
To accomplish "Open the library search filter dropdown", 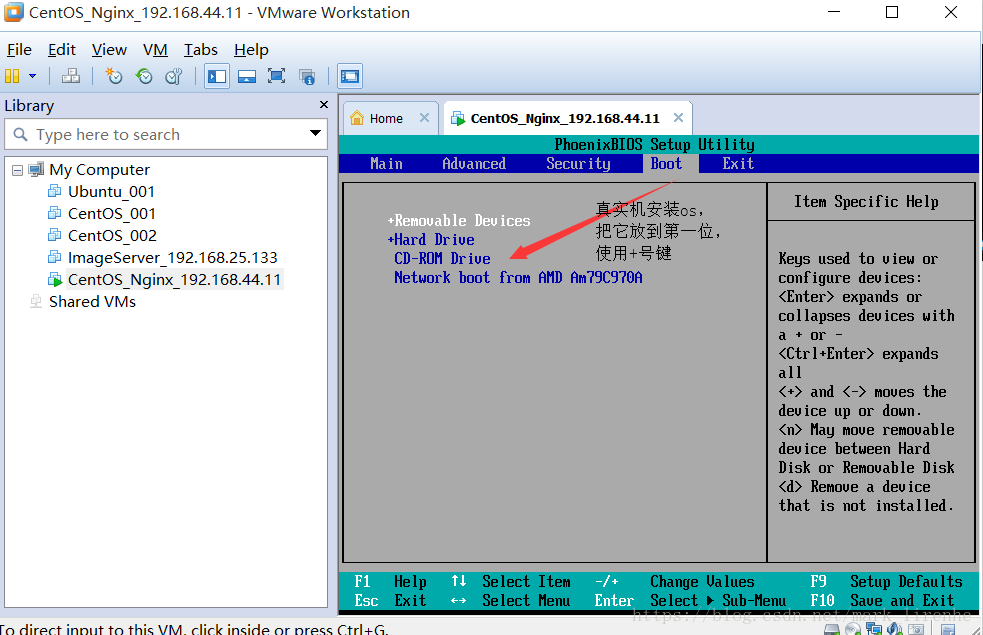I will (x=315, y=133).
